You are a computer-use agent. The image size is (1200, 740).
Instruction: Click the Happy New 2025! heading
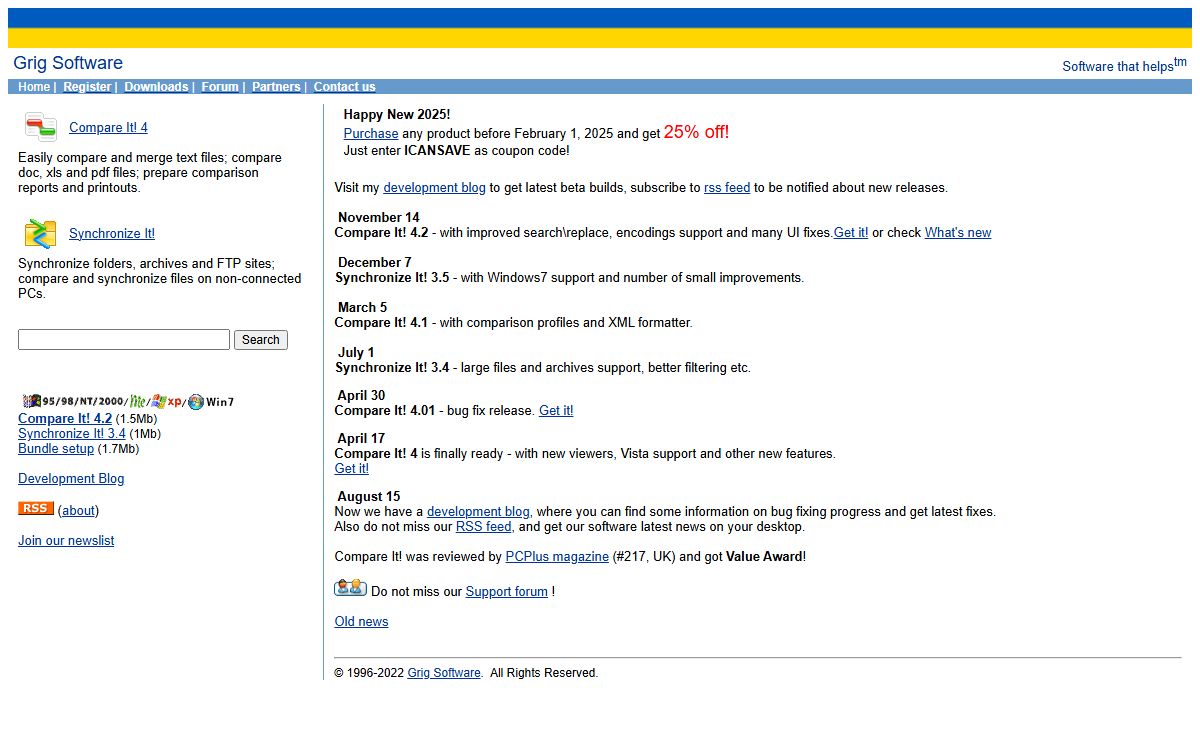(397, 115)
